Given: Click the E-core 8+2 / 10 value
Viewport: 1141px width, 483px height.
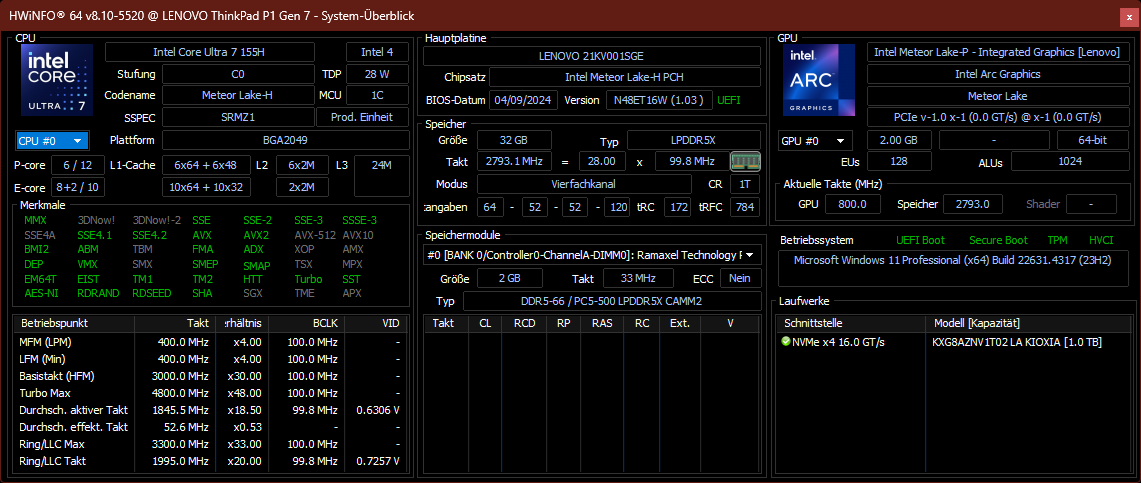Looking at the screenshot, I should 77,187.
